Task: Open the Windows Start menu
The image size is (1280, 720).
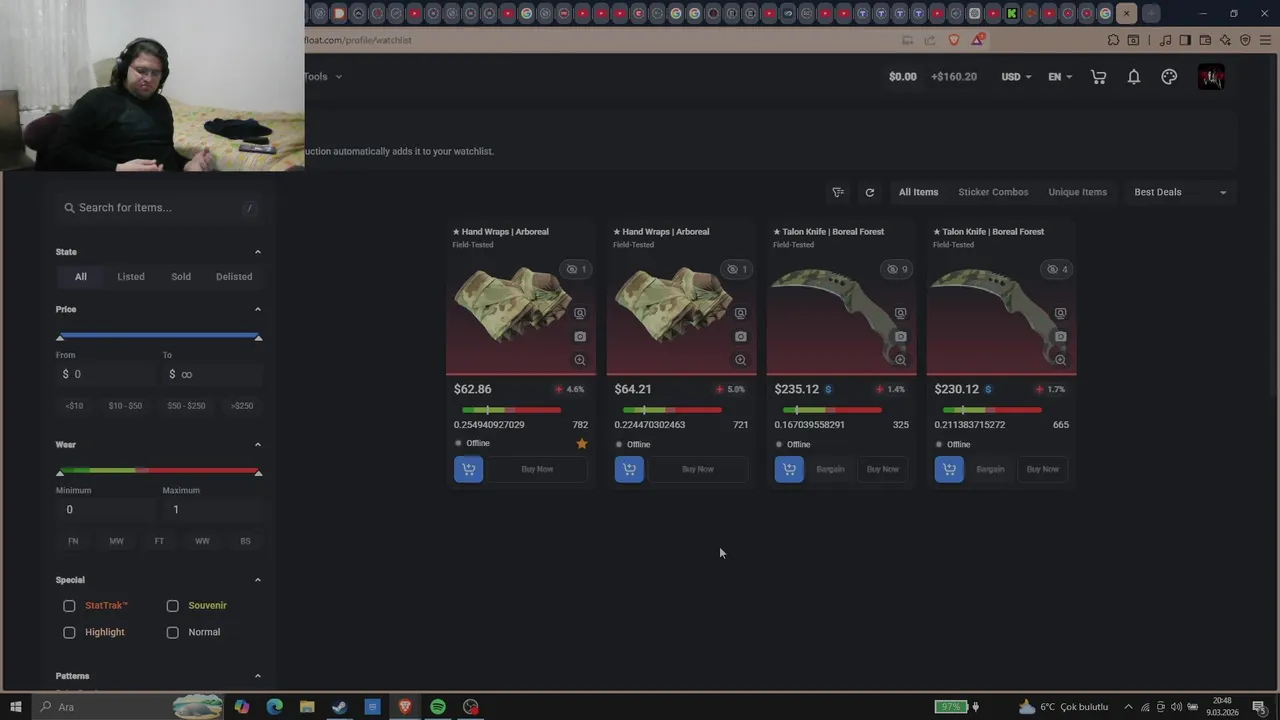Action: click(x=15, y=707)
